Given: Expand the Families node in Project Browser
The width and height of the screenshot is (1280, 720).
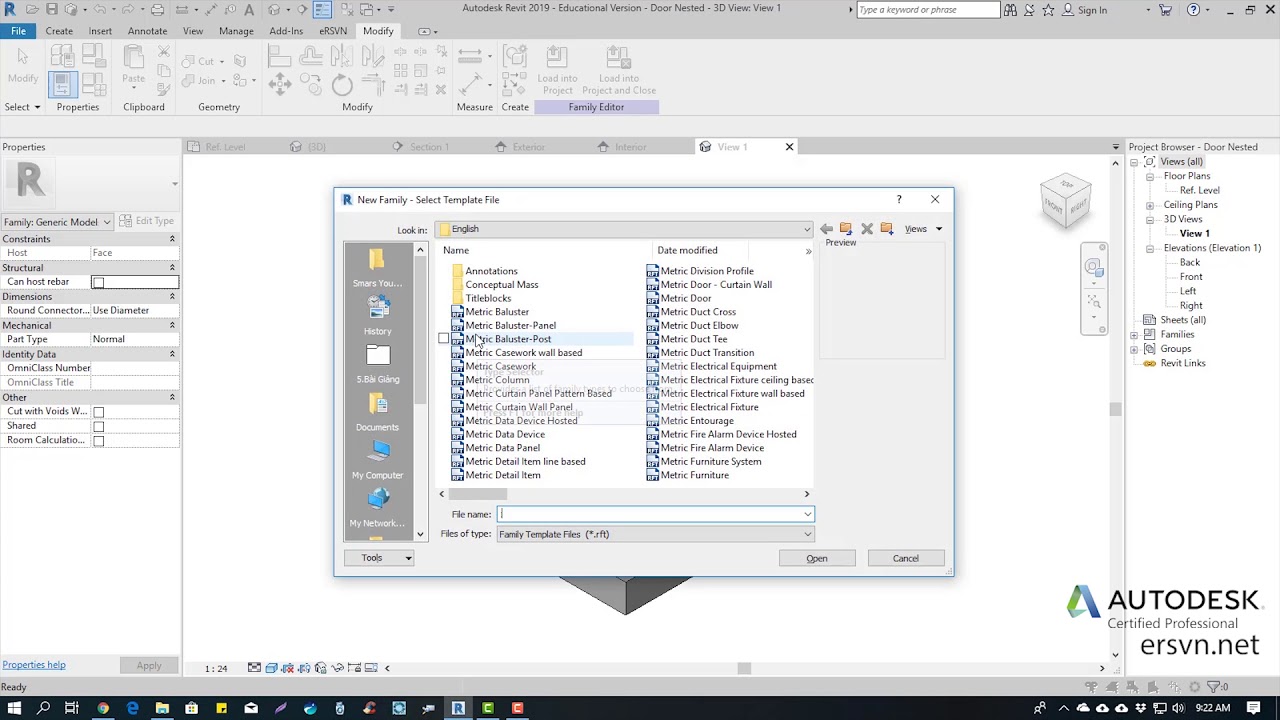Looking at the screenshot, I should pyautogui.click(x=1135, y=334).
